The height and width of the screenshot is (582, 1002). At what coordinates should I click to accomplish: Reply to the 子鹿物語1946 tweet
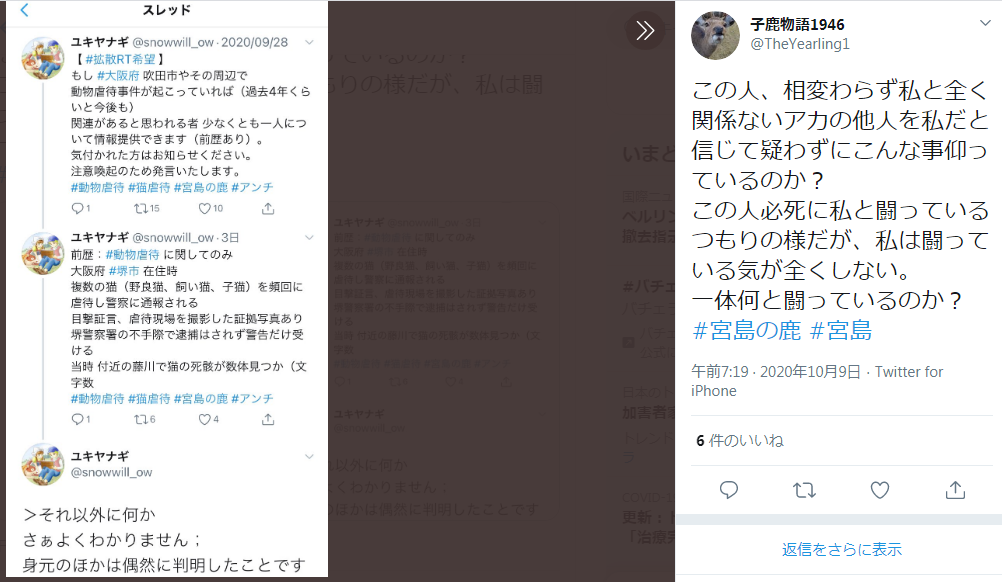click(x=729, y=490)
